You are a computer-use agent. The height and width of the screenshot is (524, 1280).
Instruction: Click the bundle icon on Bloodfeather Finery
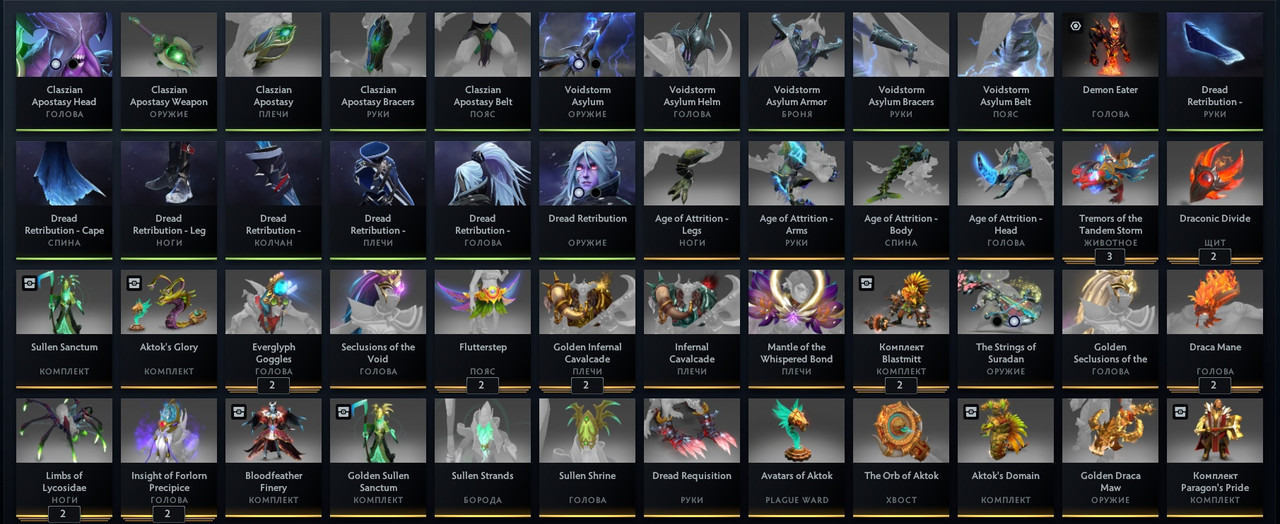click(238, 411)
